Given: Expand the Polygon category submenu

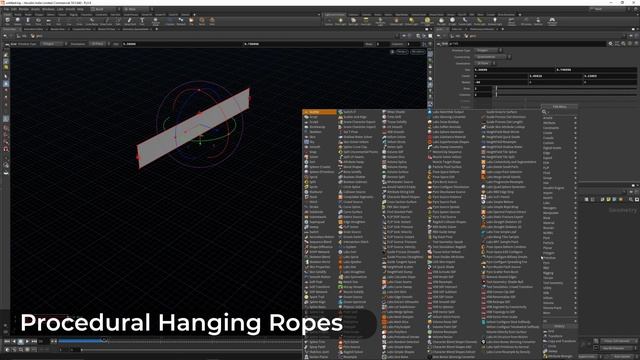Looking at the screenshot, I should (x=559, y=253).
